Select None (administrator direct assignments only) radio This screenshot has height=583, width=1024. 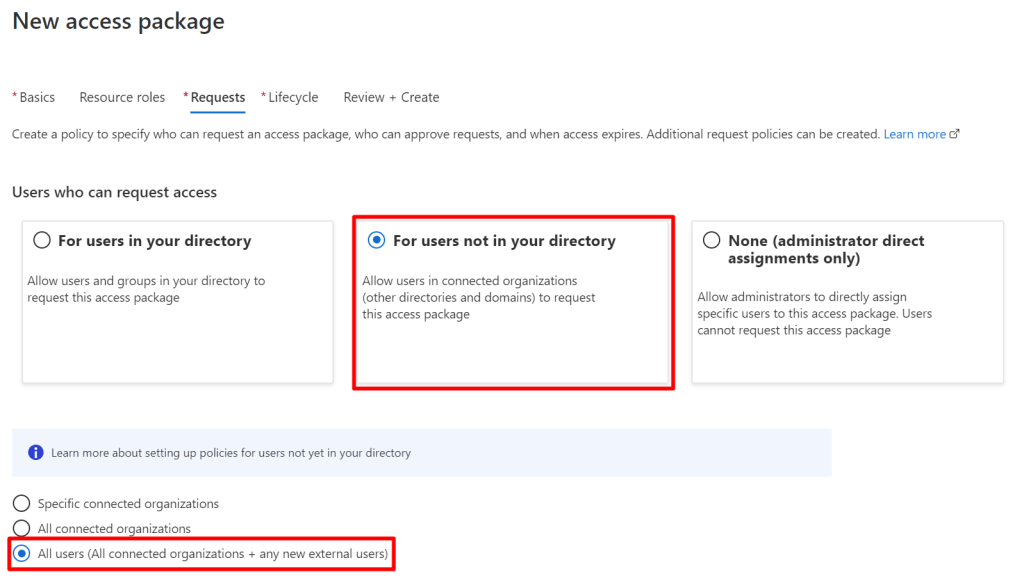[x=711, y=240]
